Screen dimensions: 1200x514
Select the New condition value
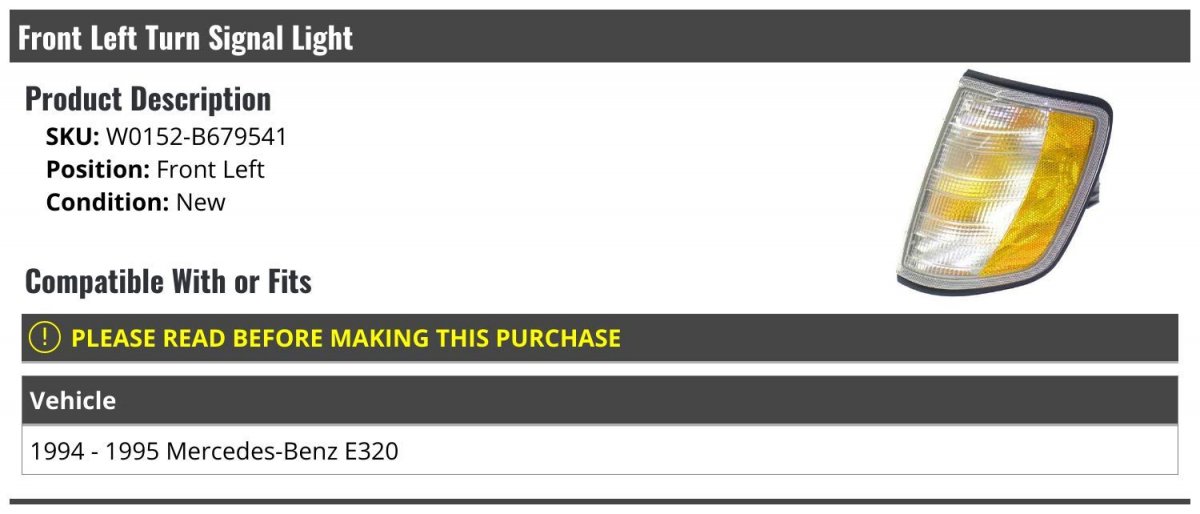tap(201, 202)
